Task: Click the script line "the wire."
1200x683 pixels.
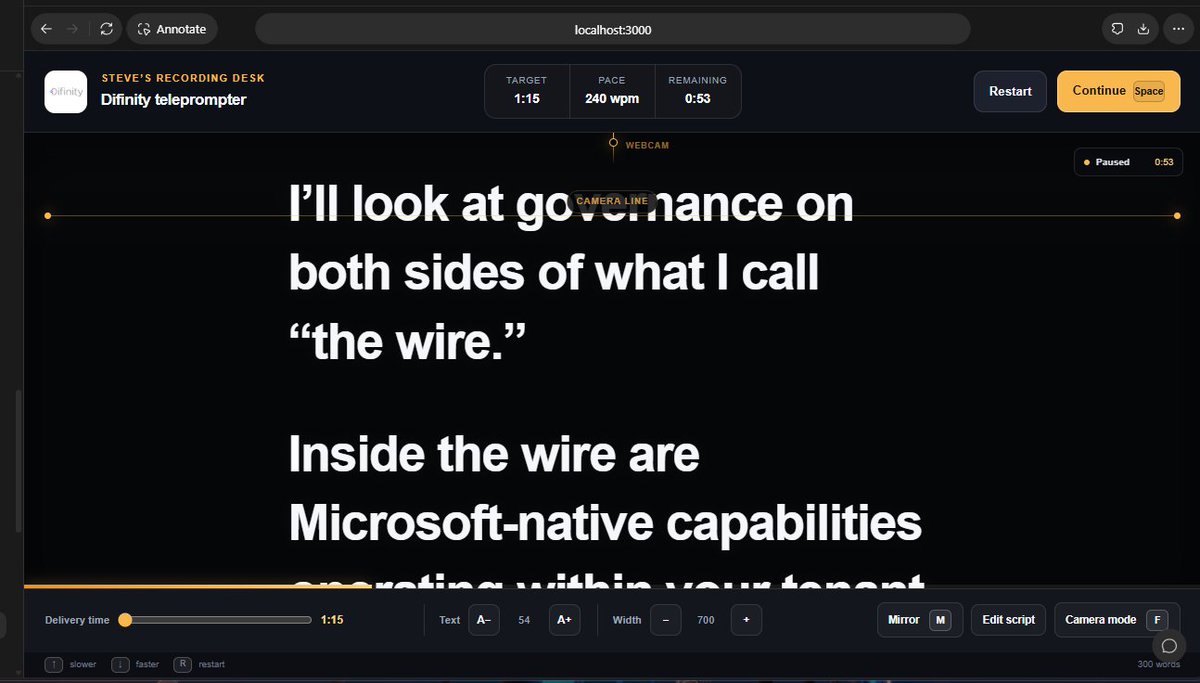Action: tap(408, 342)
